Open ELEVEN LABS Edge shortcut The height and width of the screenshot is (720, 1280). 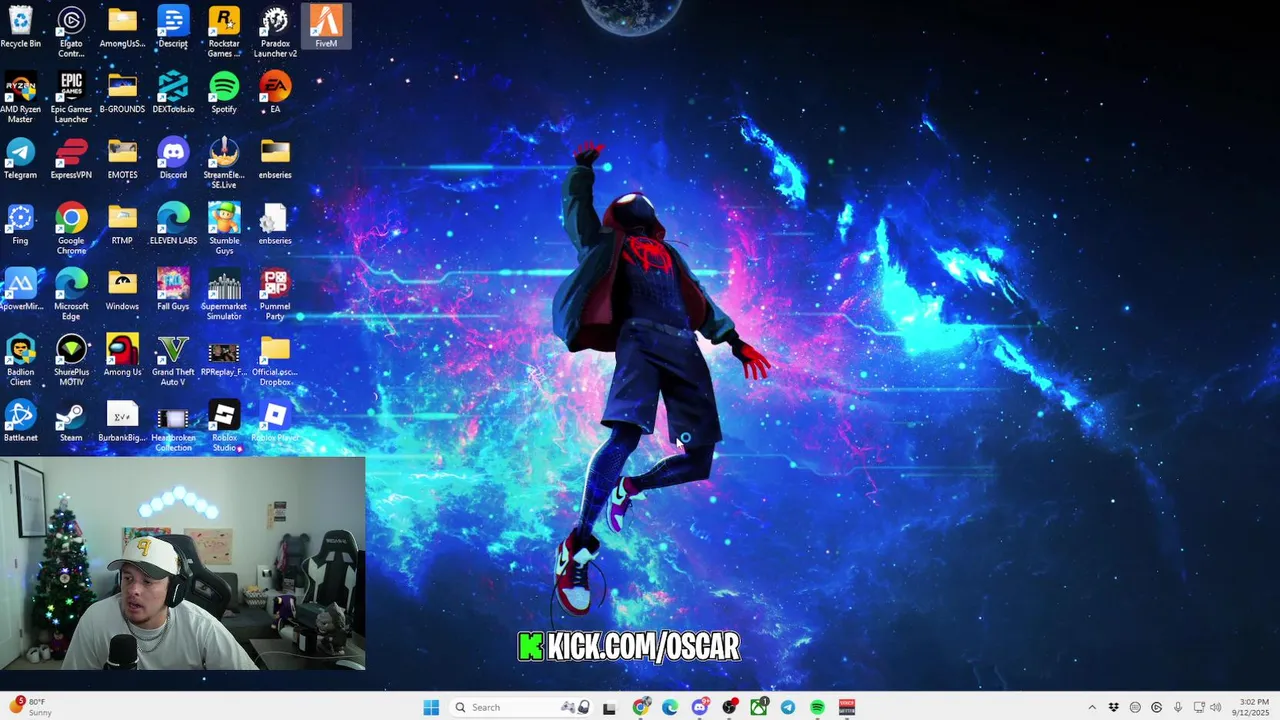[173, 224]
